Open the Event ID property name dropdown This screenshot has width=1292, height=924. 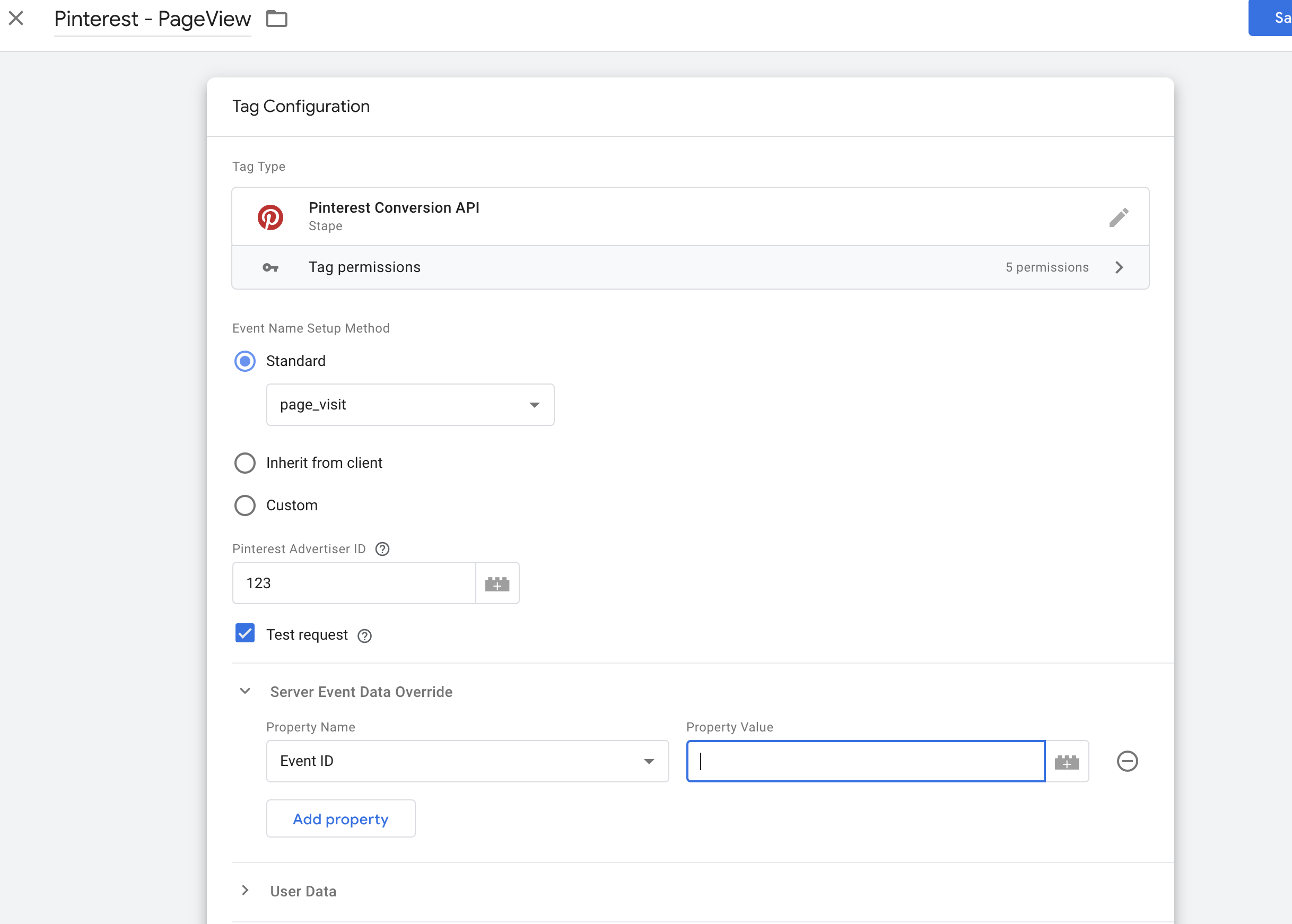pyautogui.click(x=468, y=761)
